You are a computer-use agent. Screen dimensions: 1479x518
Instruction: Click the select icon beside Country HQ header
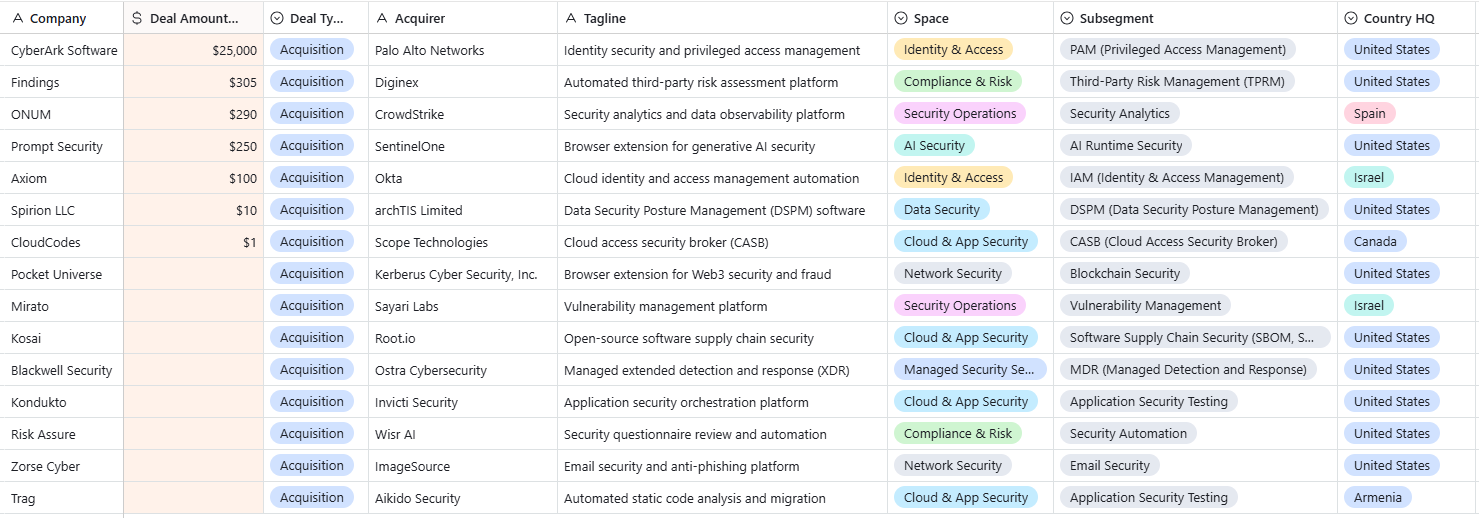[1351, 18]
